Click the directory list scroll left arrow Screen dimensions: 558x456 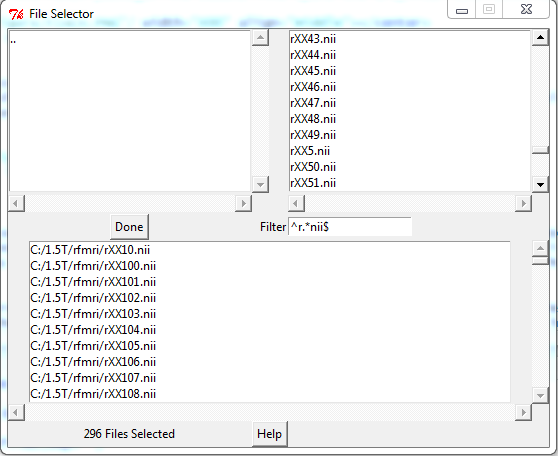(x=16, y=203)
